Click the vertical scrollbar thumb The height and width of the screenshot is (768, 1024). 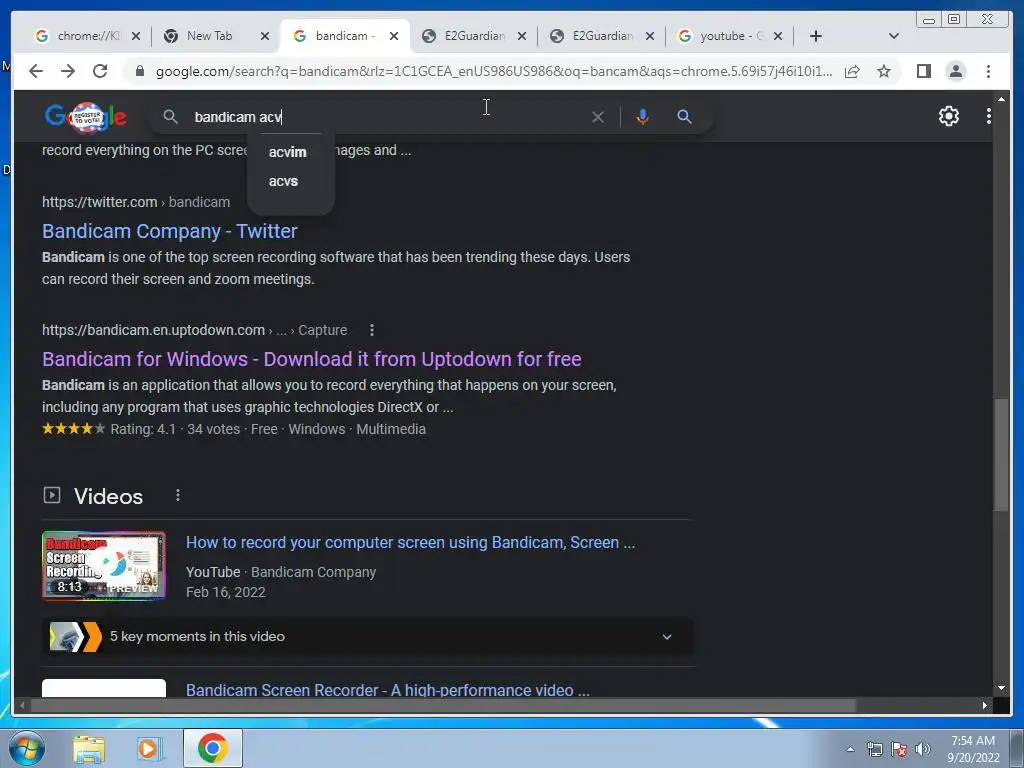[x=1001, y=455]
